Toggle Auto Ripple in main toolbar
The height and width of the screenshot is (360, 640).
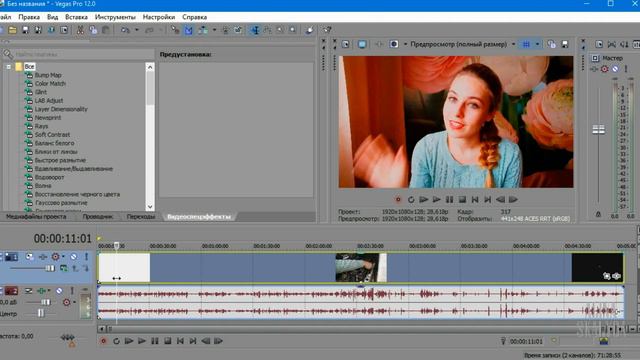202,30
